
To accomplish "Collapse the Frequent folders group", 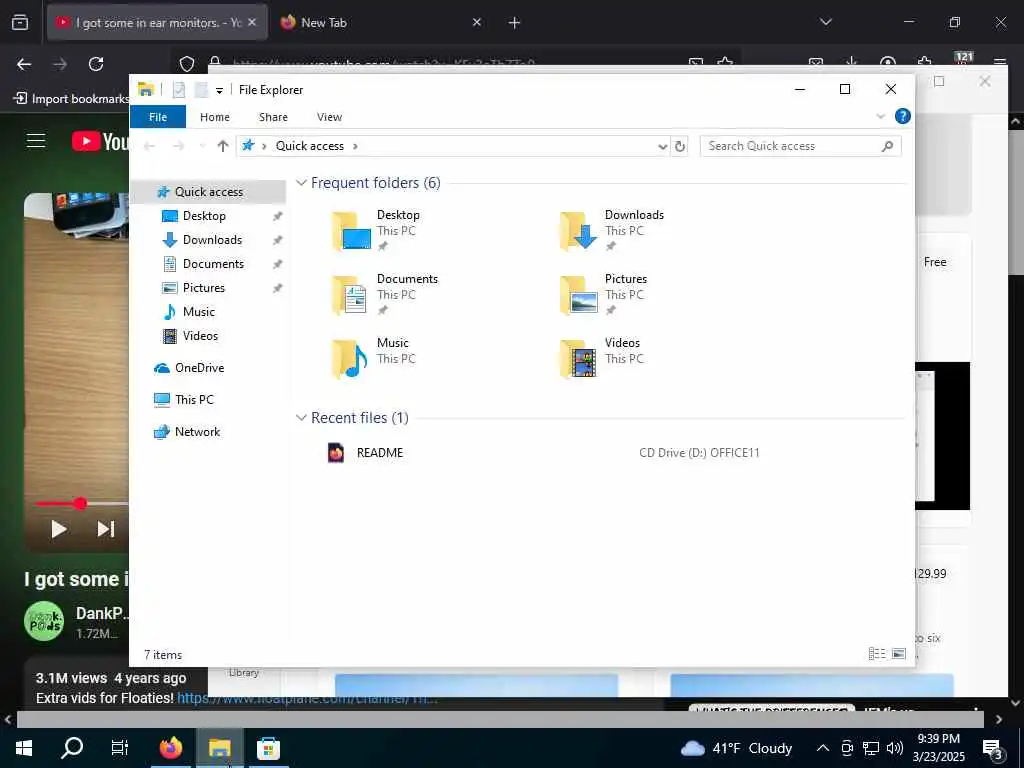I will (x=301, y=183).
